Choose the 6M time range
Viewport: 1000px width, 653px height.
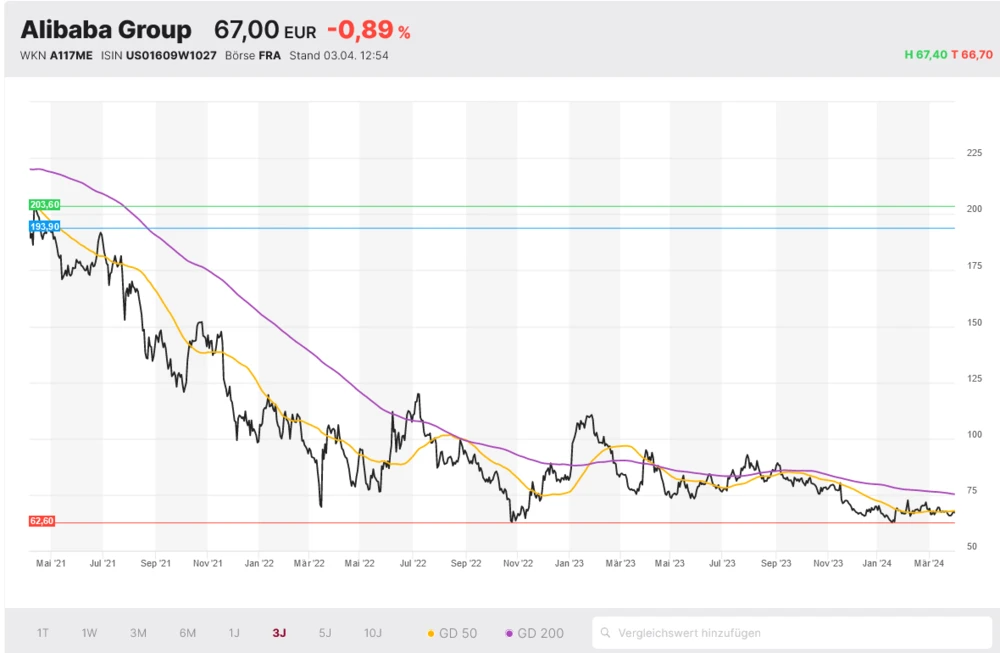coord(187,633)
